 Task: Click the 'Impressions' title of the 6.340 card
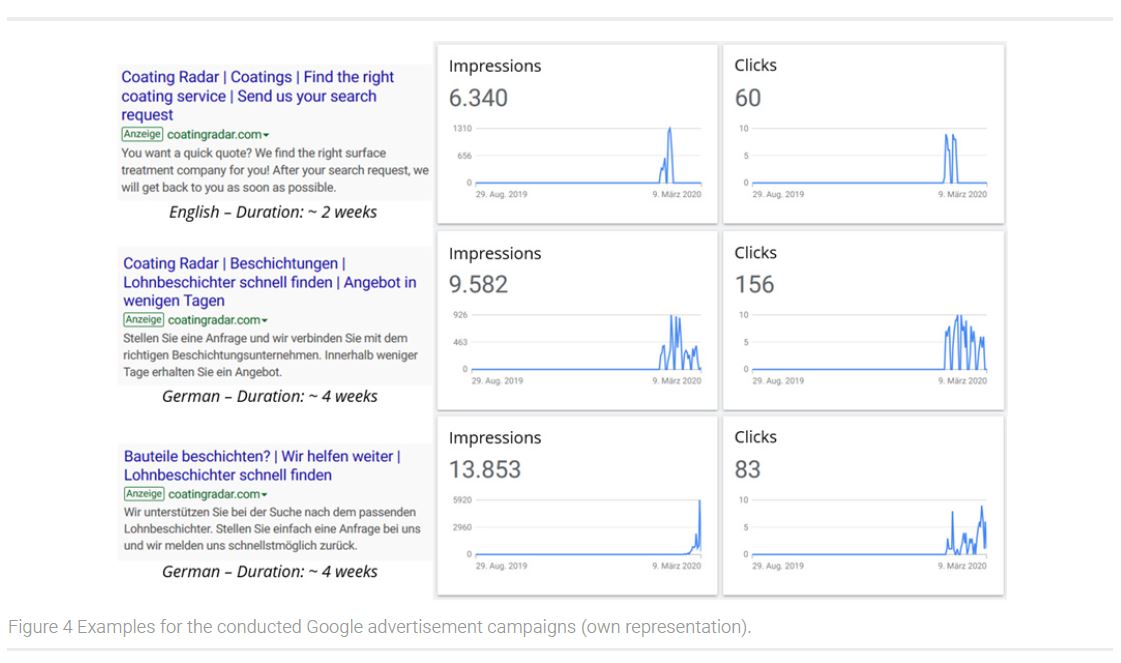495,66
